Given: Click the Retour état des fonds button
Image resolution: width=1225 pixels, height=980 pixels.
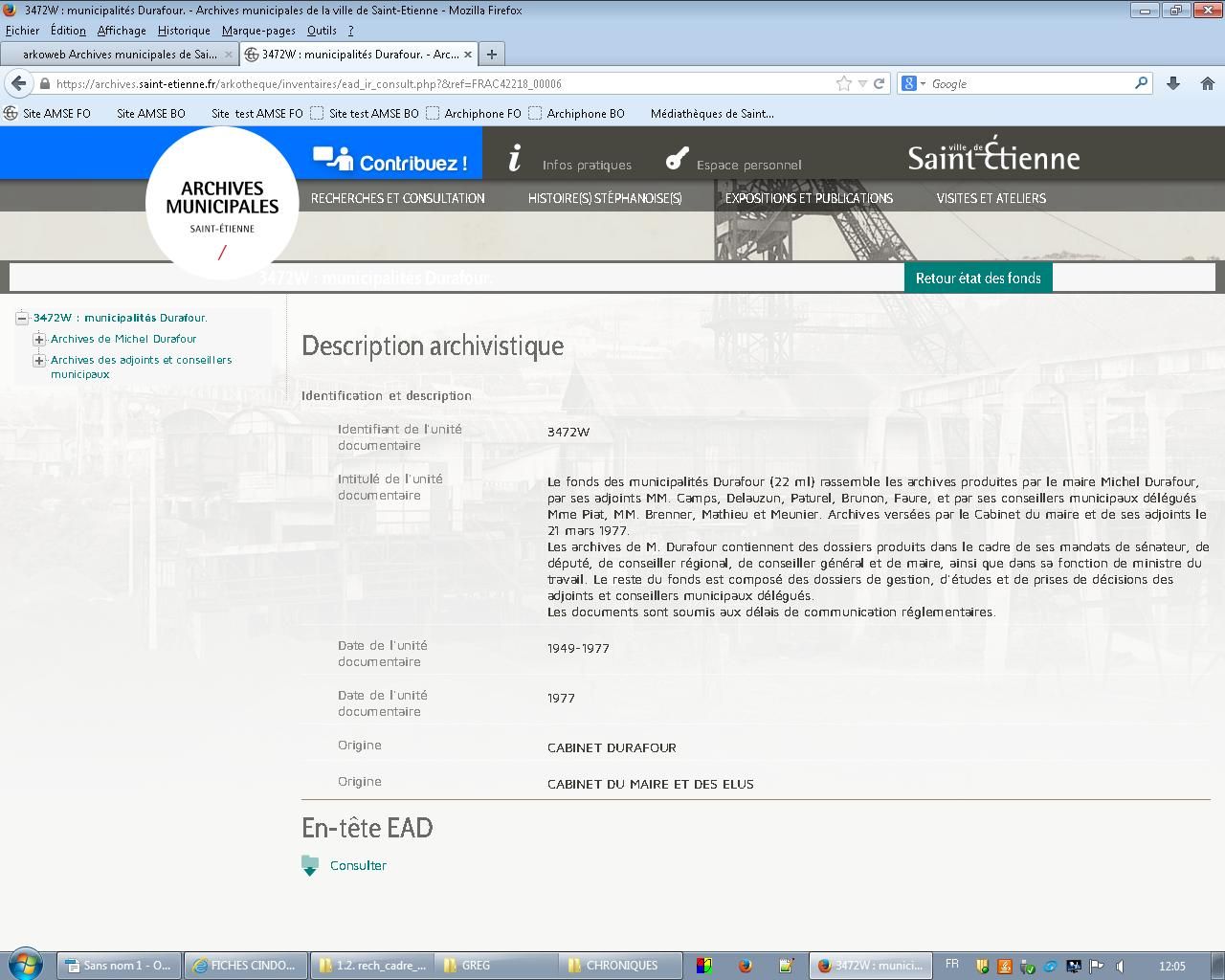Looking at the screenshot, I should (x=977, y=278).
